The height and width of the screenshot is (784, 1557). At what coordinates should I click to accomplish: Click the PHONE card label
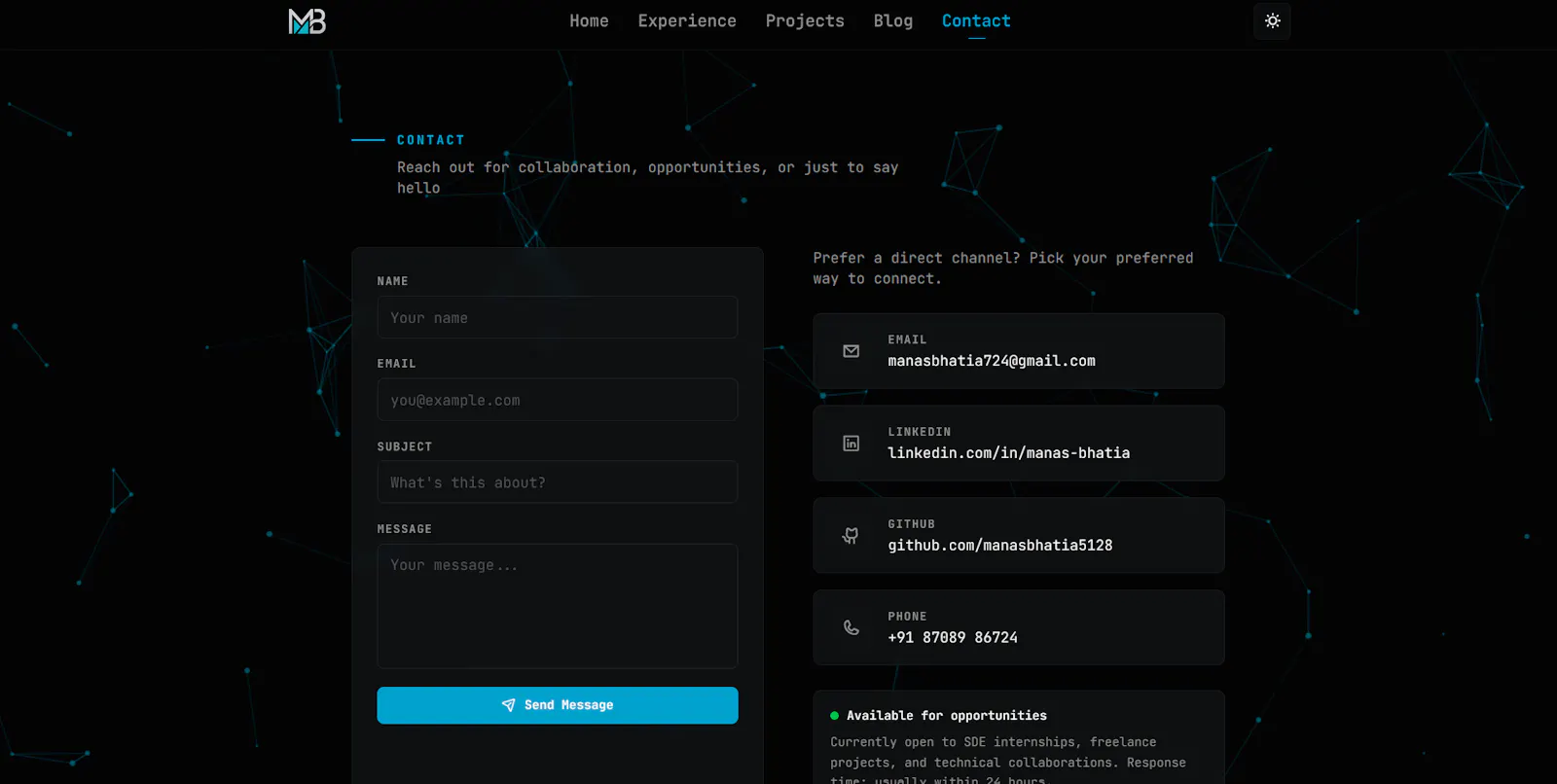(907, 617)
